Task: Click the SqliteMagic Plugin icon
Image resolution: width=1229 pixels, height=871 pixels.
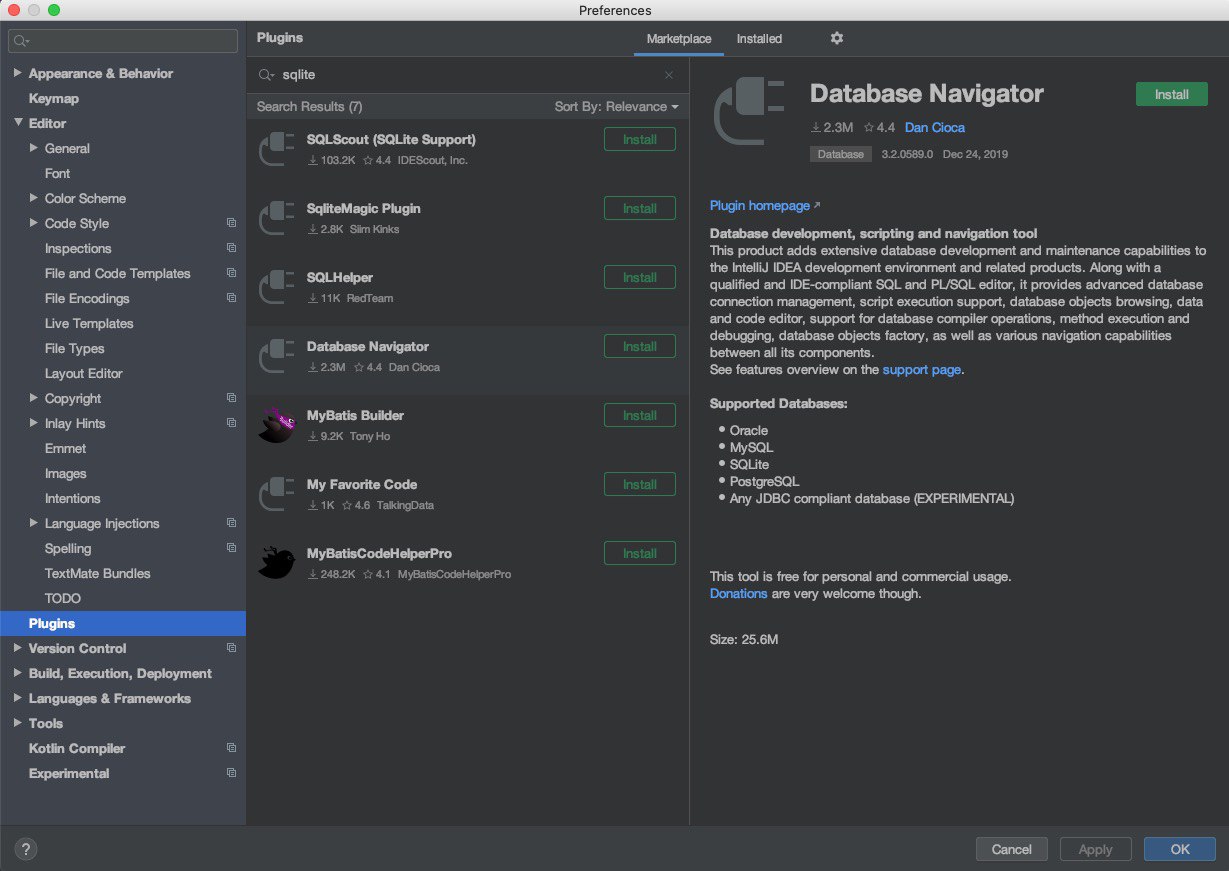Action: click(x=276, y=217)
